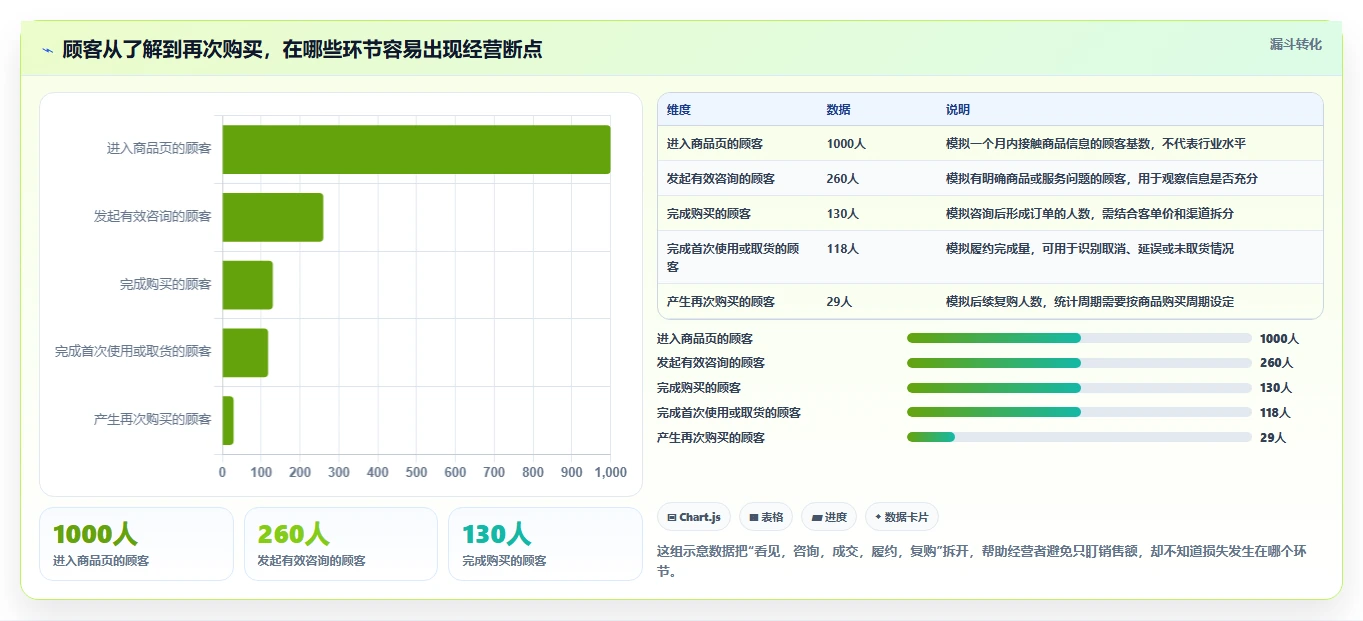Select the 产生再次购买的顾客 chart bar

[x=228, y=420]
